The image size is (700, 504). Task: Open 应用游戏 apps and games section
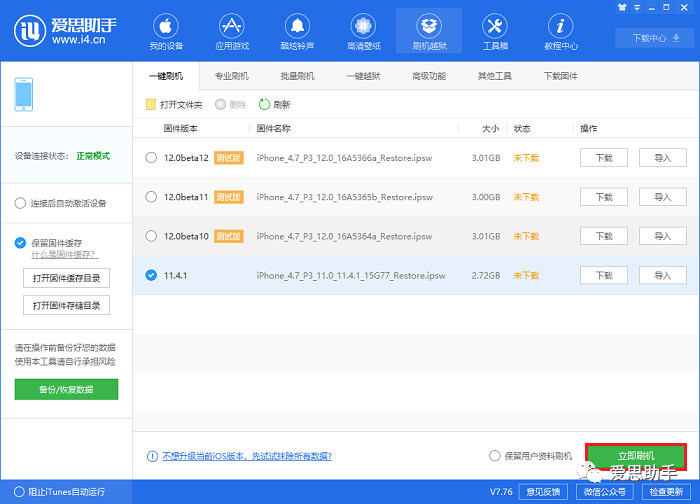(232, 32)
